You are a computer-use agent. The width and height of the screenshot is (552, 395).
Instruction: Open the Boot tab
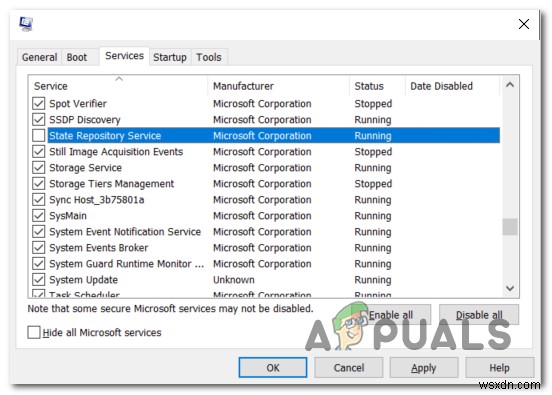point(76,57)
